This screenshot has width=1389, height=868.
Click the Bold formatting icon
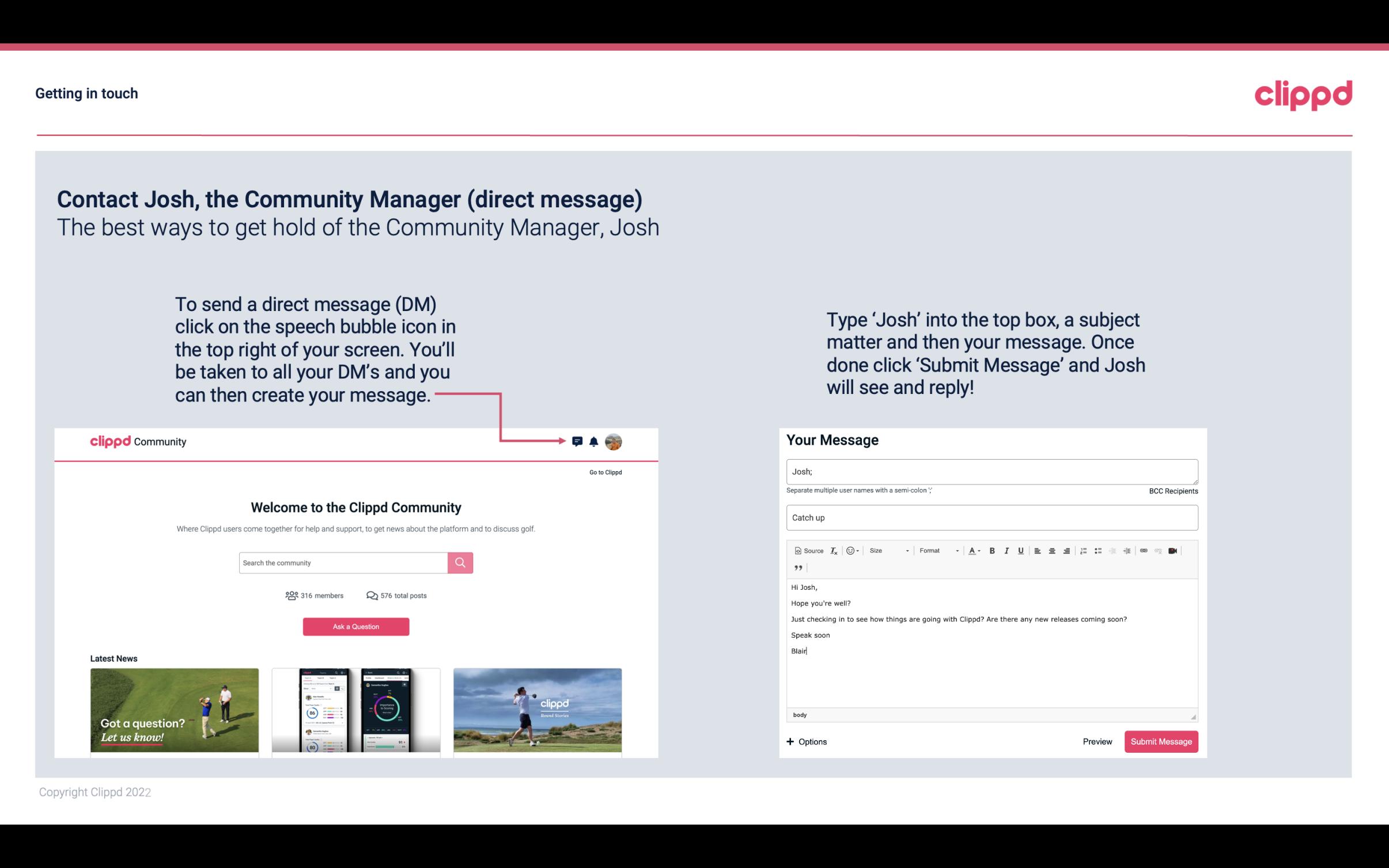992,550
